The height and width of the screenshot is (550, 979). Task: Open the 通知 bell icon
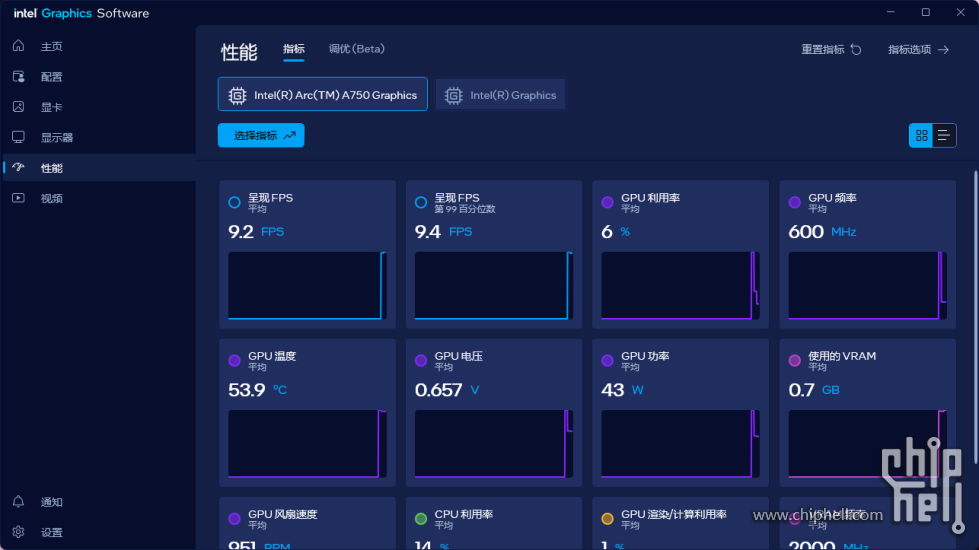point(19,501)
